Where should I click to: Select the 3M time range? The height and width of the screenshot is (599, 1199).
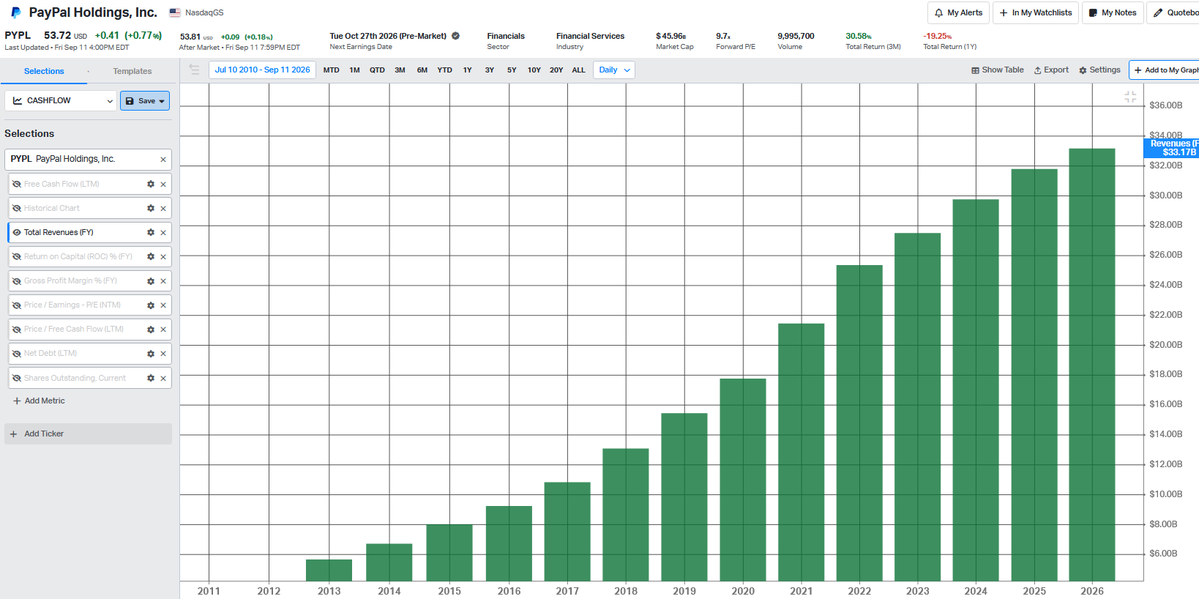[x=400, y=70]
